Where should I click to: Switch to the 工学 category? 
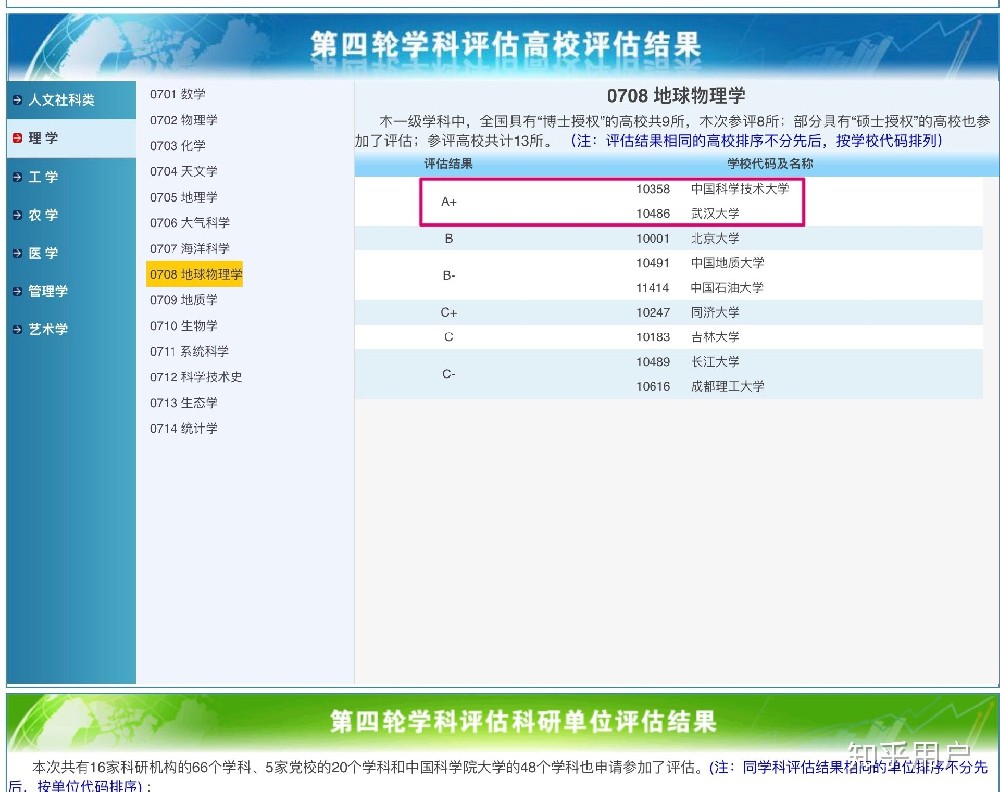click(44, 177)
